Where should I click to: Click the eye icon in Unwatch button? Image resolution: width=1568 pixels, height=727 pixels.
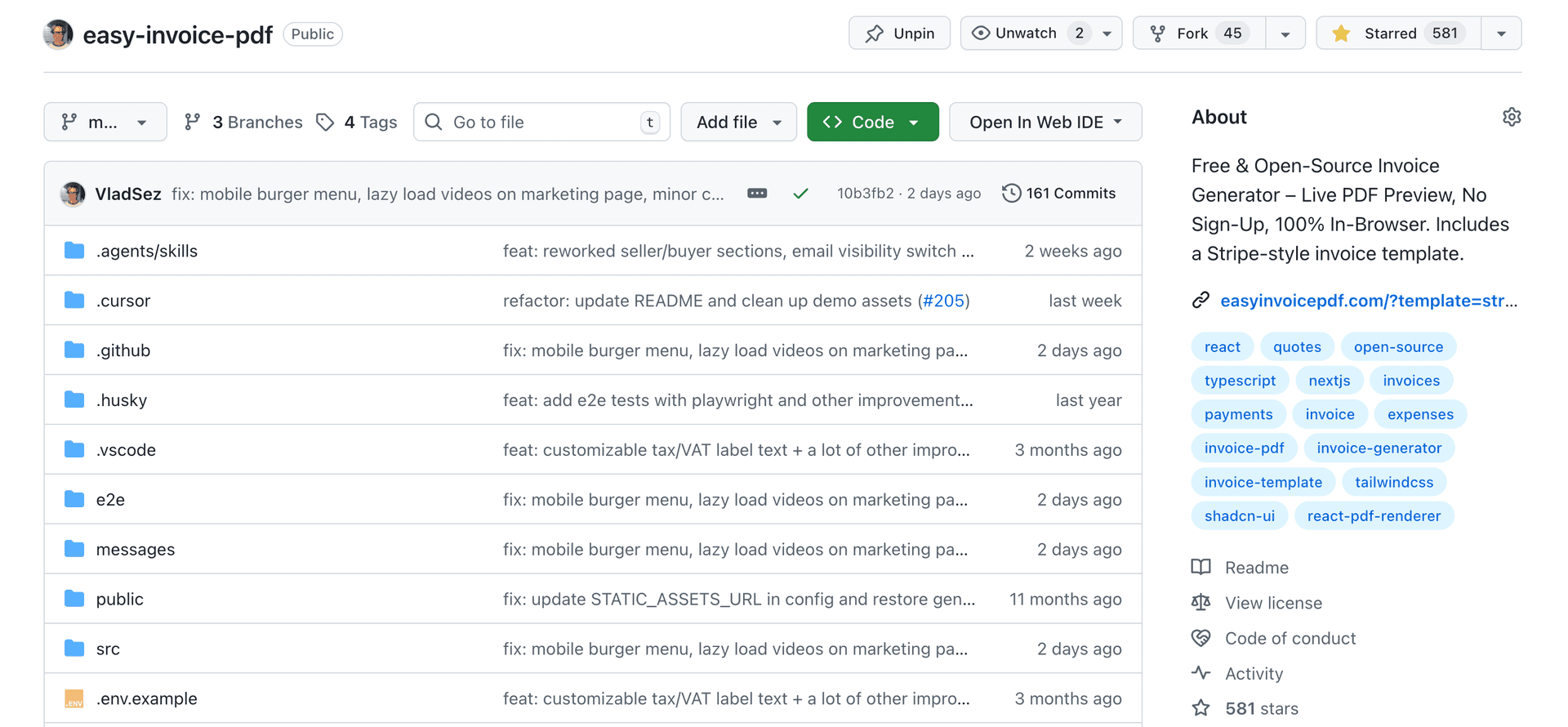pos(981,33)
